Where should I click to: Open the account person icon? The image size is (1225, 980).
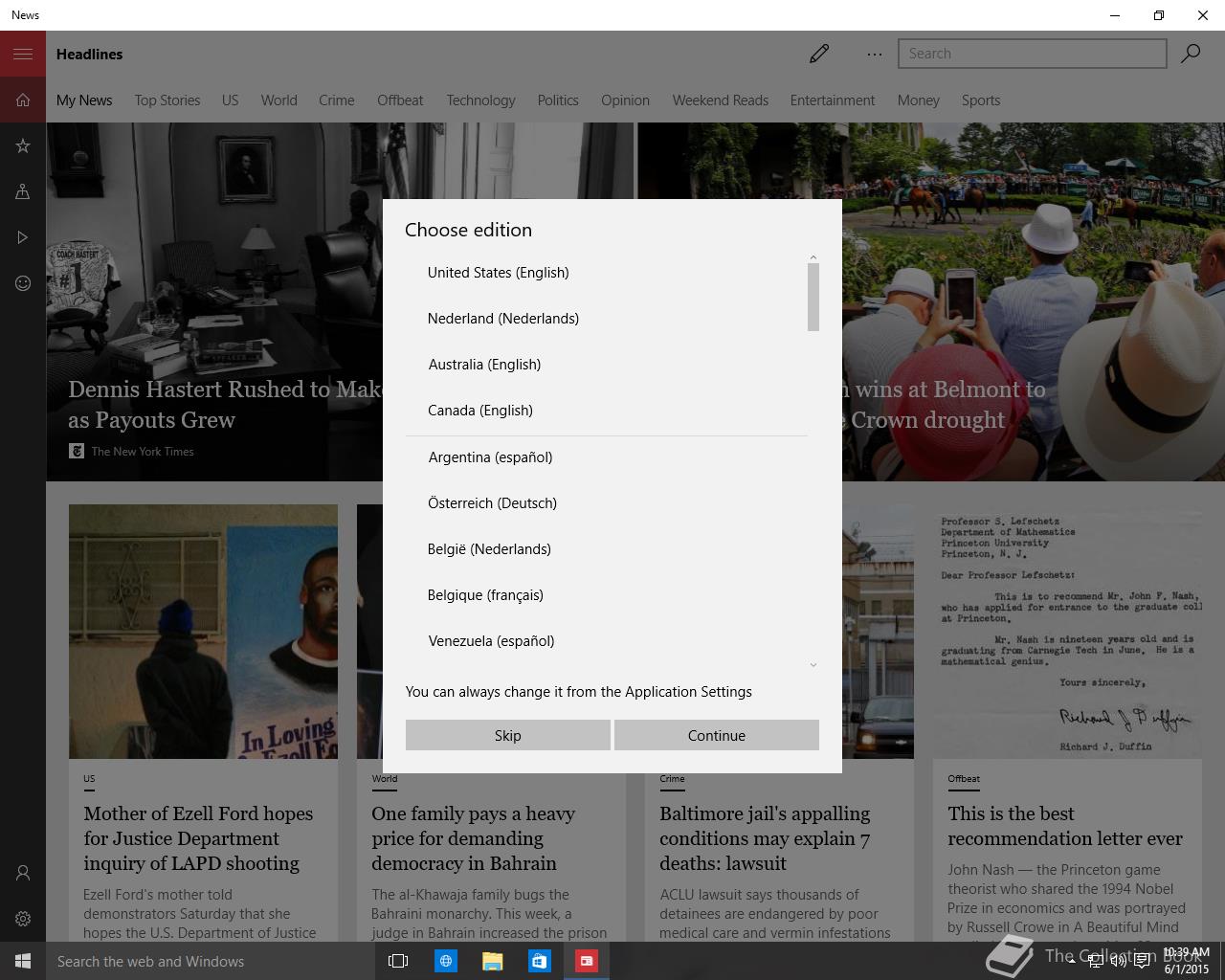tap(23, 873)
